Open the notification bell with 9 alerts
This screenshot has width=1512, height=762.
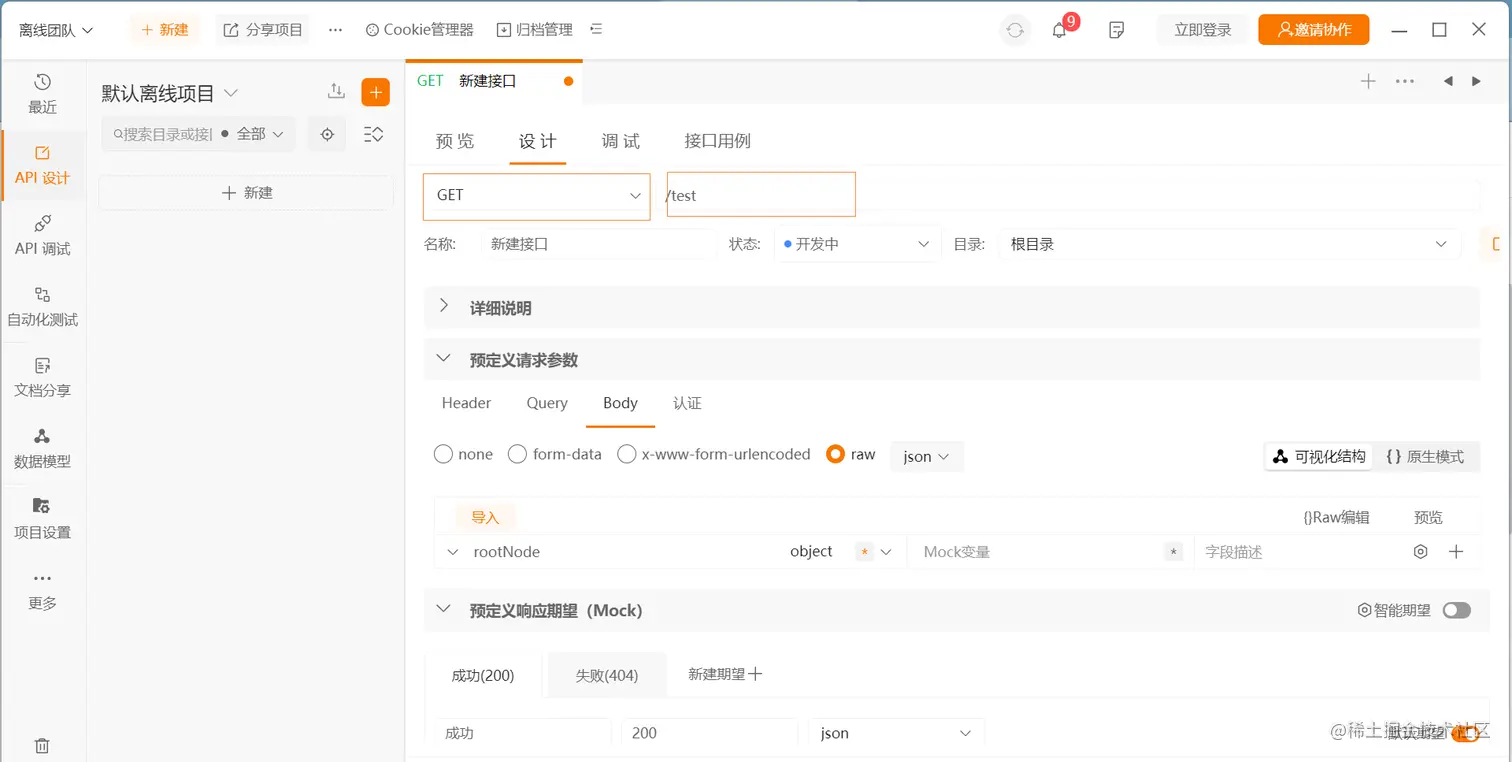[1063, 30]
